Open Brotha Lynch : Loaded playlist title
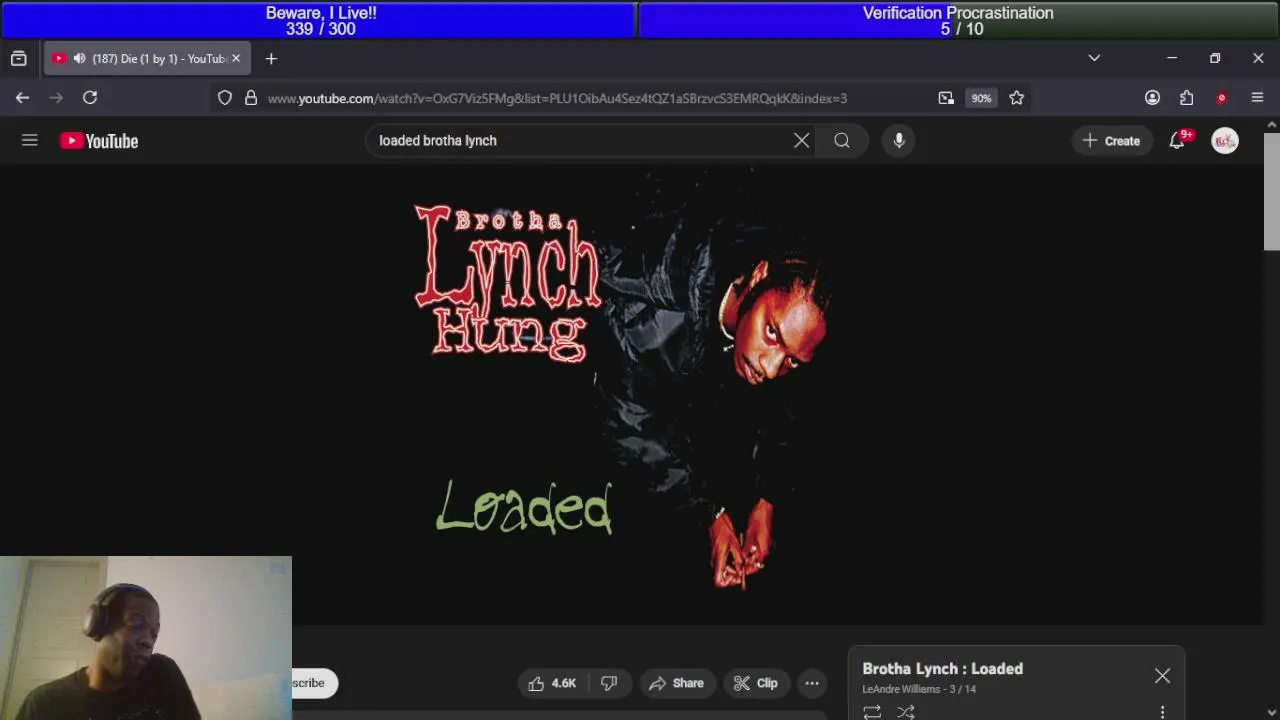The width and height of the screenshot is (1280, 720). point(943,669)
